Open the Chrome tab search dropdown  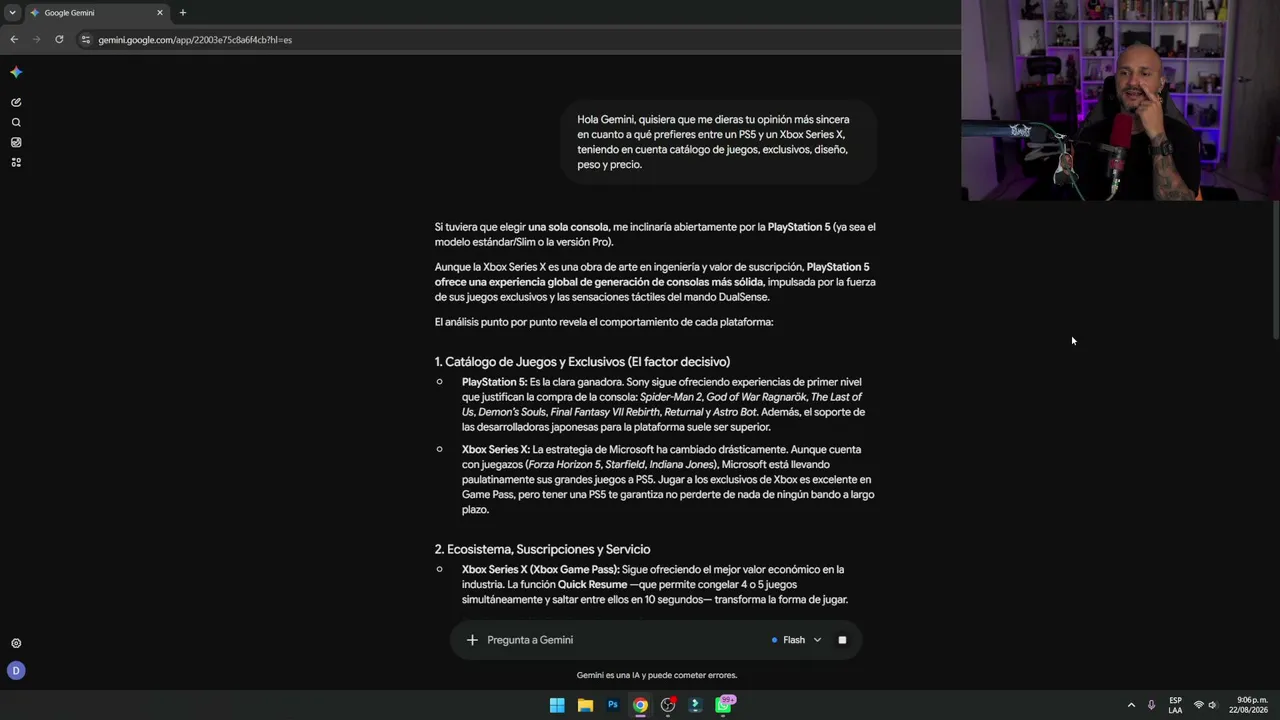click(12, 13)
